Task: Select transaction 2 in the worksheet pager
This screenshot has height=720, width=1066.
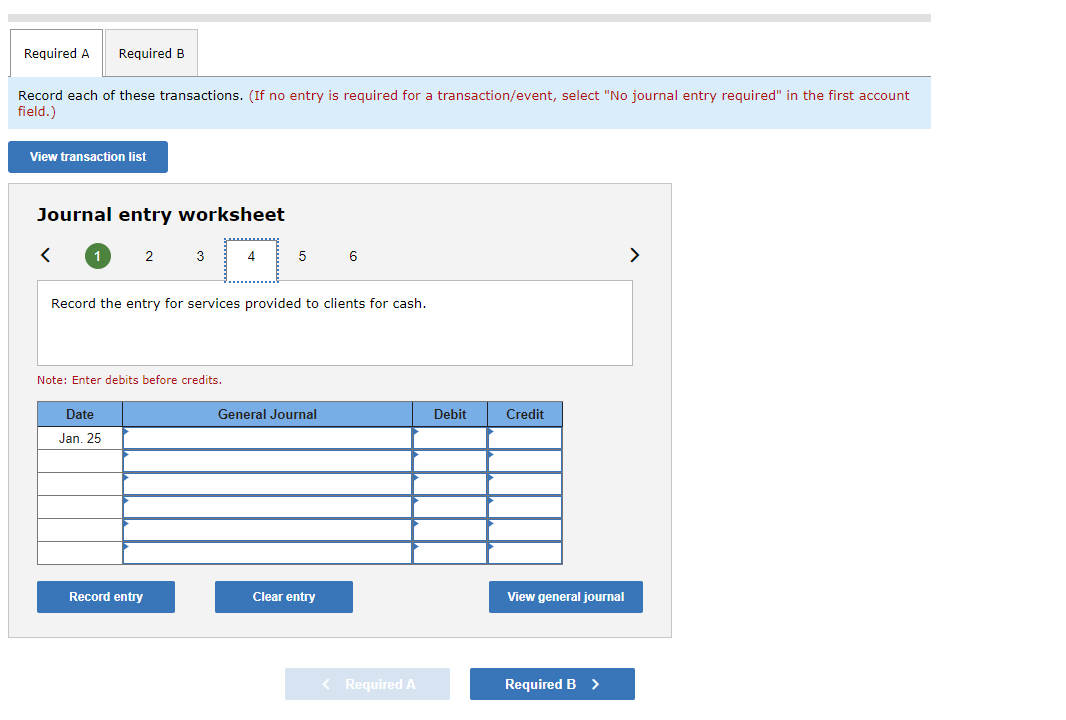Action: coord(148,256)
